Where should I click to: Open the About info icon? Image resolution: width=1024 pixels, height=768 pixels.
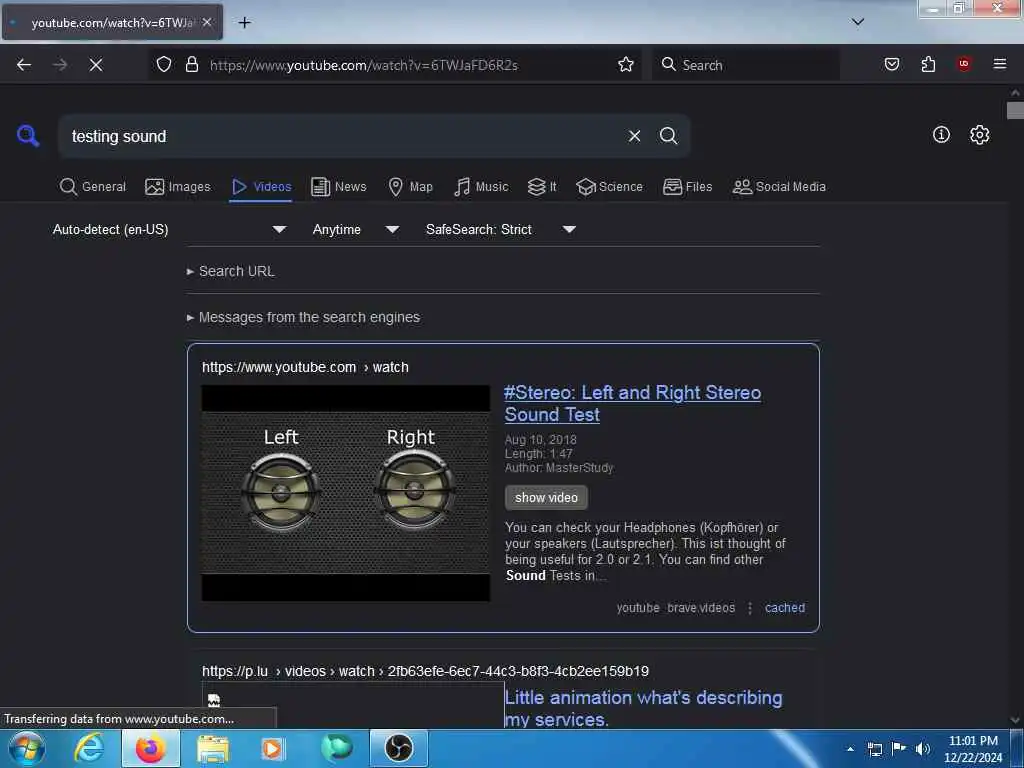(x=941, y=135)
